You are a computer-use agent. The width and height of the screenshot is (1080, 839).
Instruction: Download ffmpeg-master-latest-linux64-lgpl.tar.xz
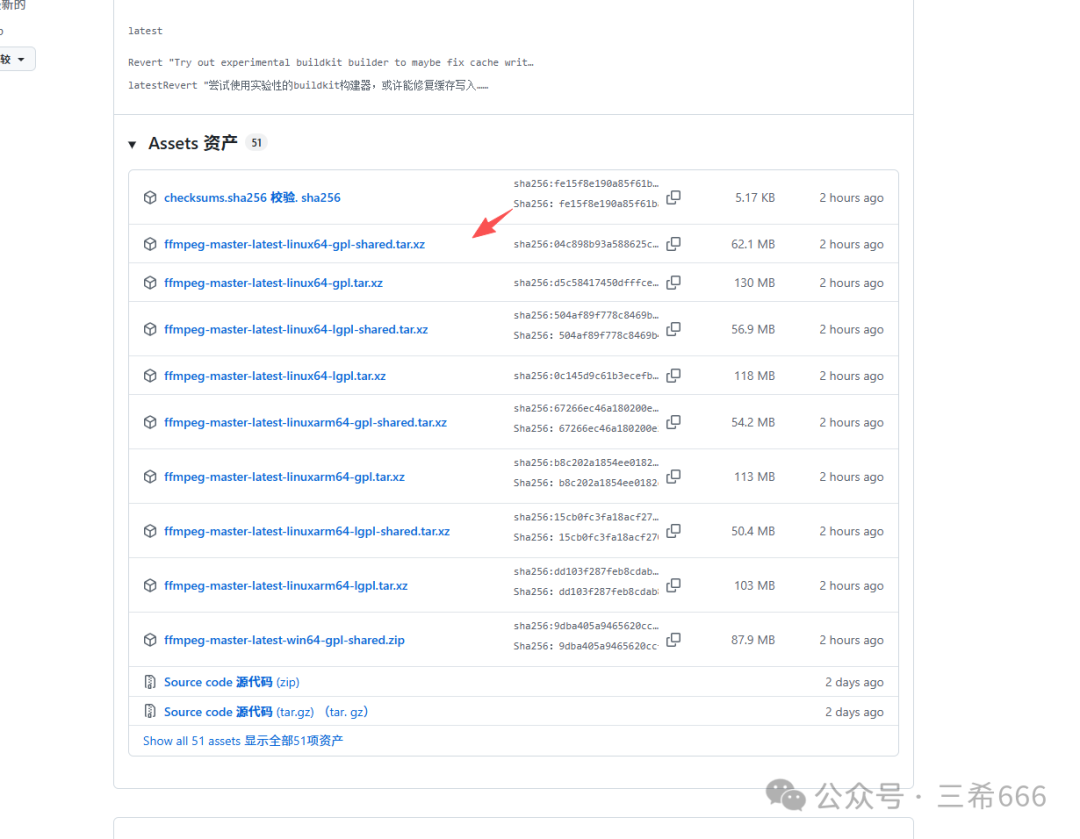point(275,376)
